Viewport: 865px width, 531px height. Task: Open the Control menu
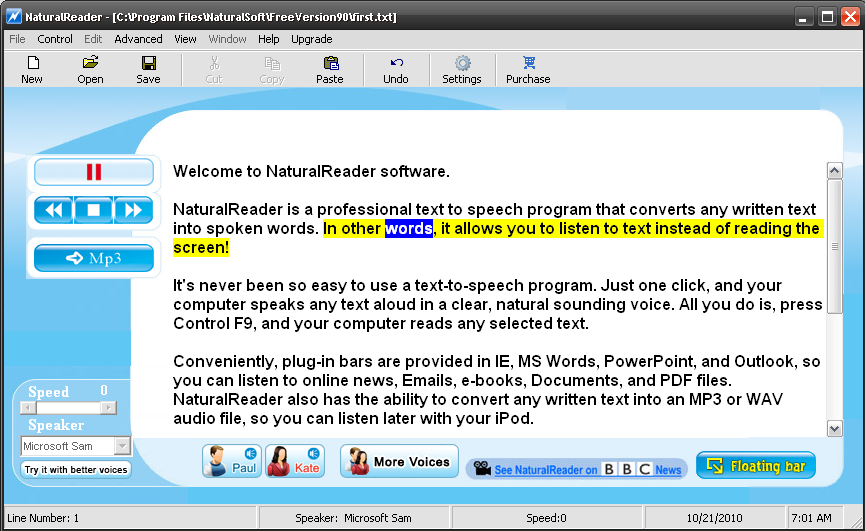coord(55,39)
